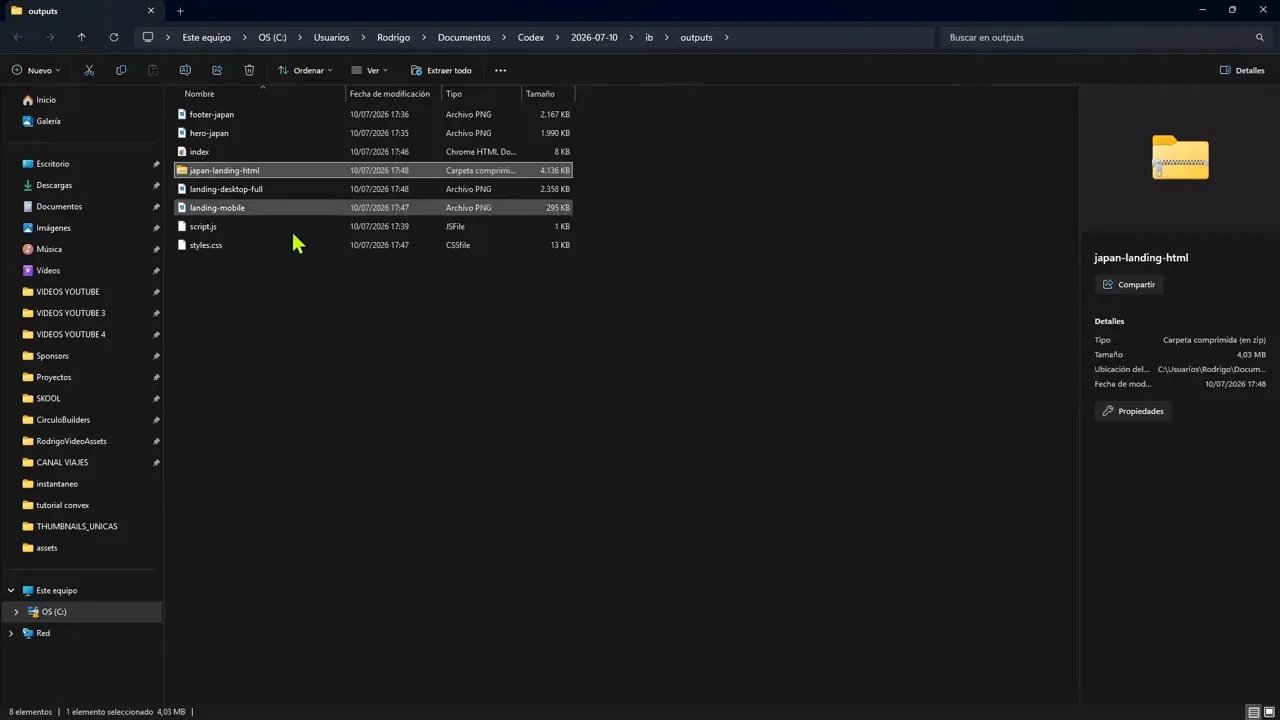Click Usuarios in the breadcrumb path

331,37
